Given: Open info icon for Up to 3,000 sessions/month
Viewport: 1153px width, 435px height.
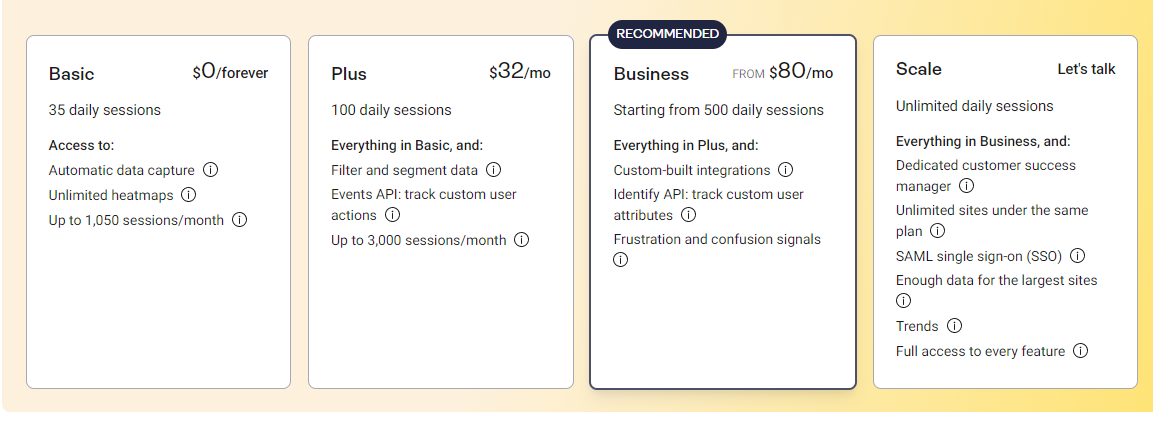Looking at the screenshot, I should pos(521,240).
